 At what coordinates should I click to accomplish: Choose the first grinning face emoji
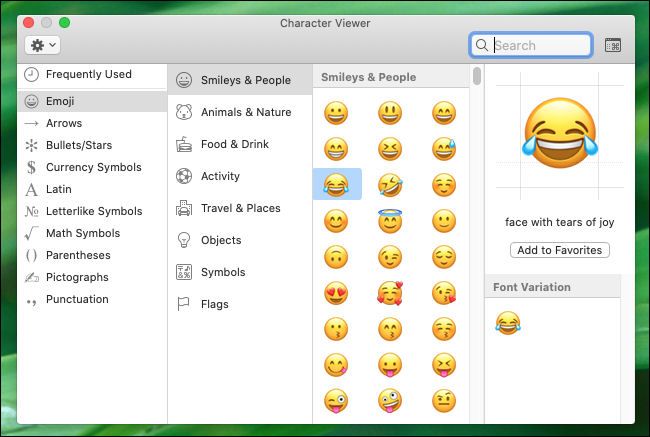[336, 113]
